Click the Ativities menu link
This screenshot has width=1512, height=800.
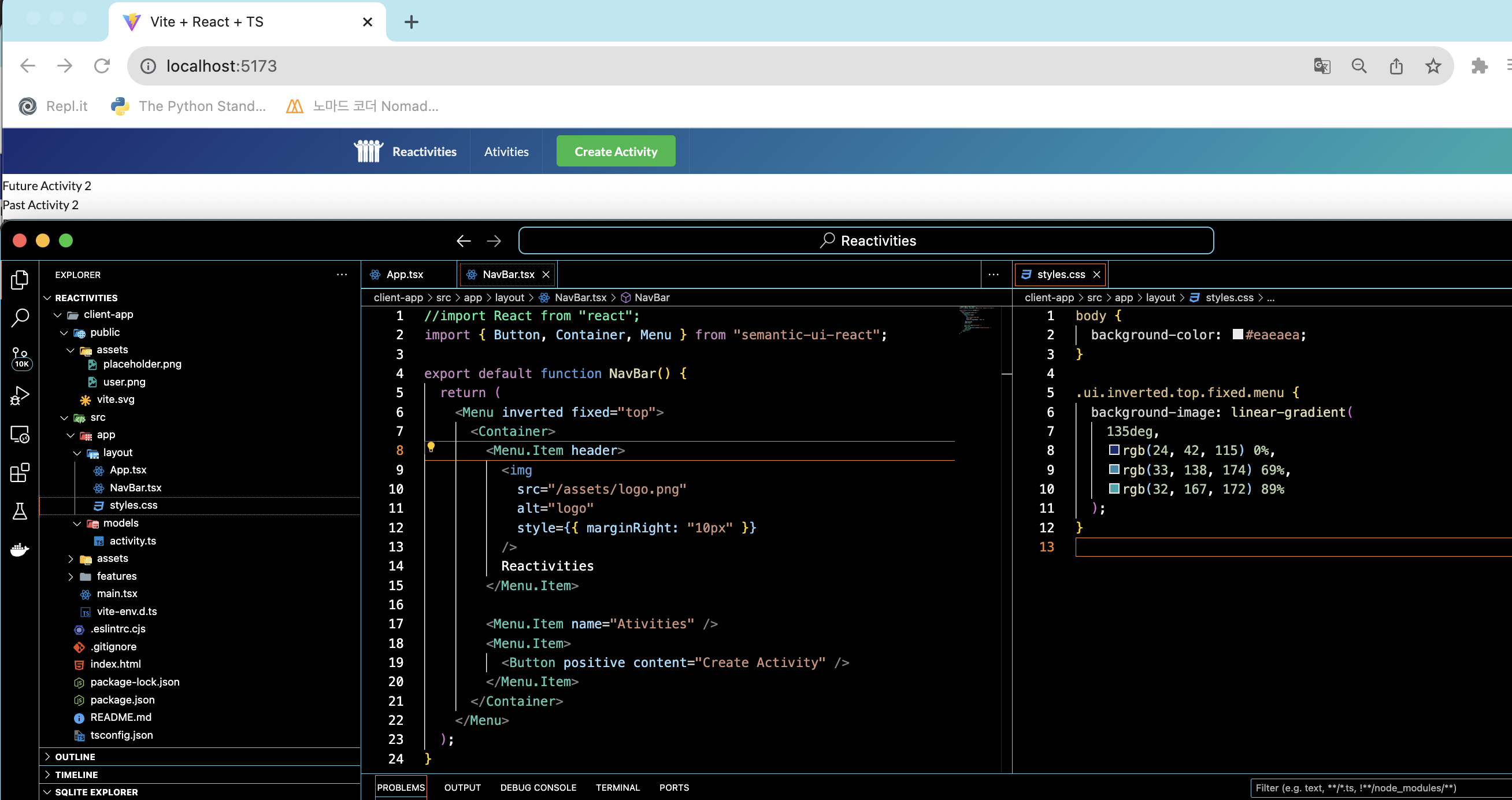click(x=506, y=151)
